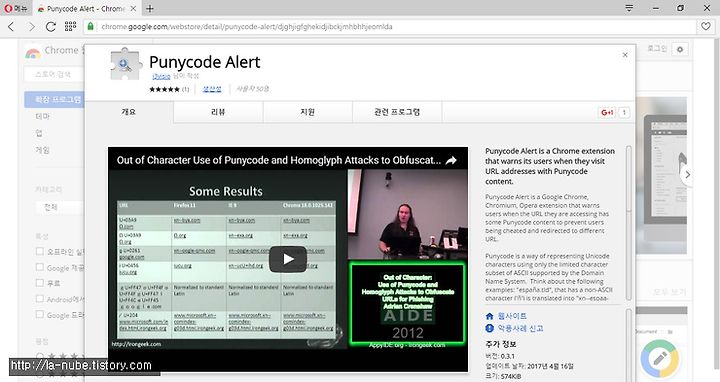Open the 웹사이트 link
Screen dimensions: 720x382
[x=512, y=316]
